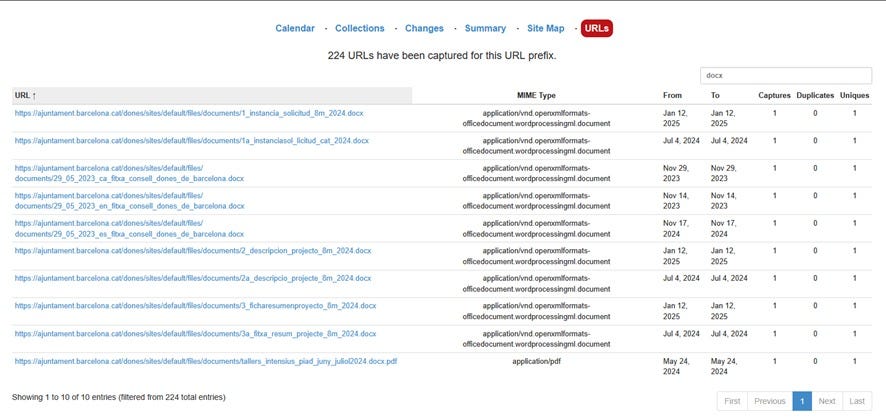This screenshot has height=420, width=886.
Task: Select the highlighted URLs tab
Action: [x=597, y=28]
